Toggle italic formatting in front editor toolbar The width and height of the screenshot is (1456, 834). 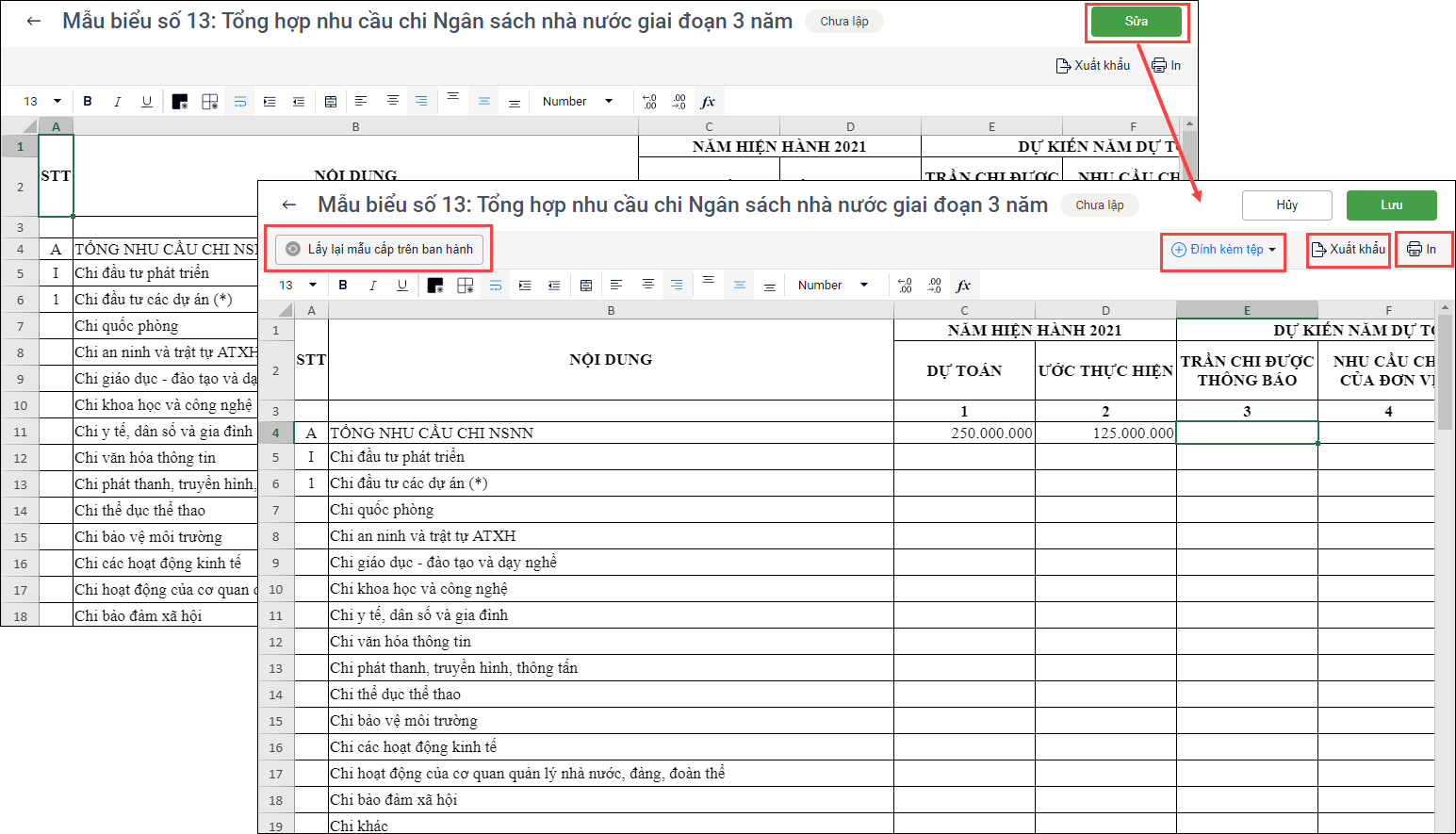tap(373, 286)
